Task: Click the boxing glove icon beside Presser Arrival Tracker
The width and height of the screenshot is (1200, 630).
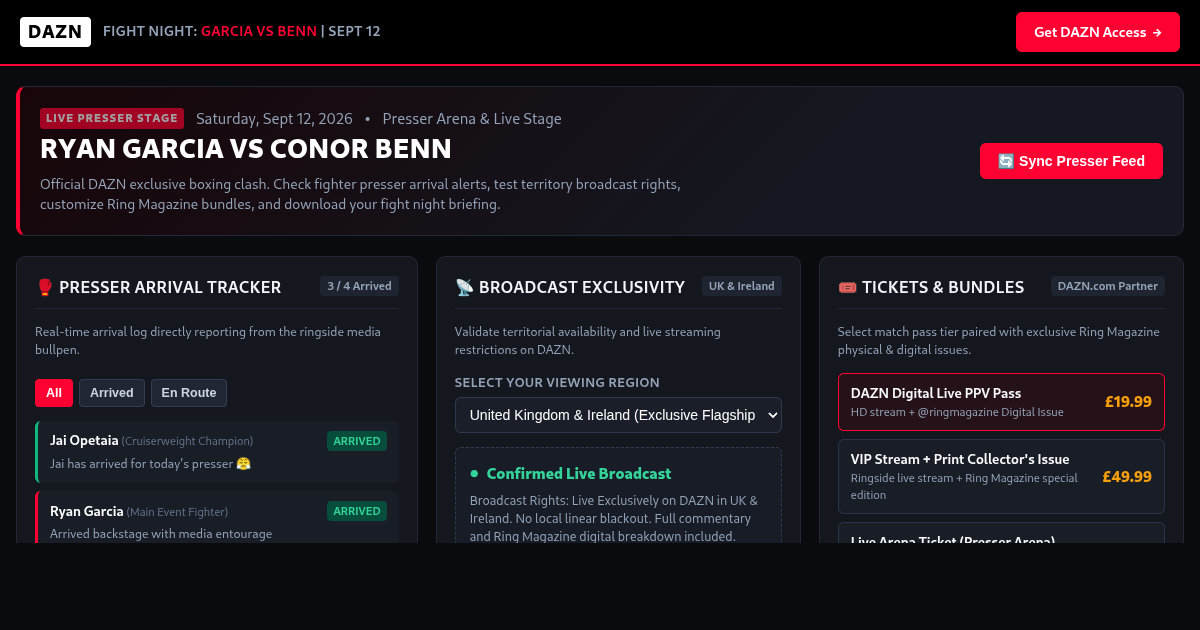Action: [44, 287]
